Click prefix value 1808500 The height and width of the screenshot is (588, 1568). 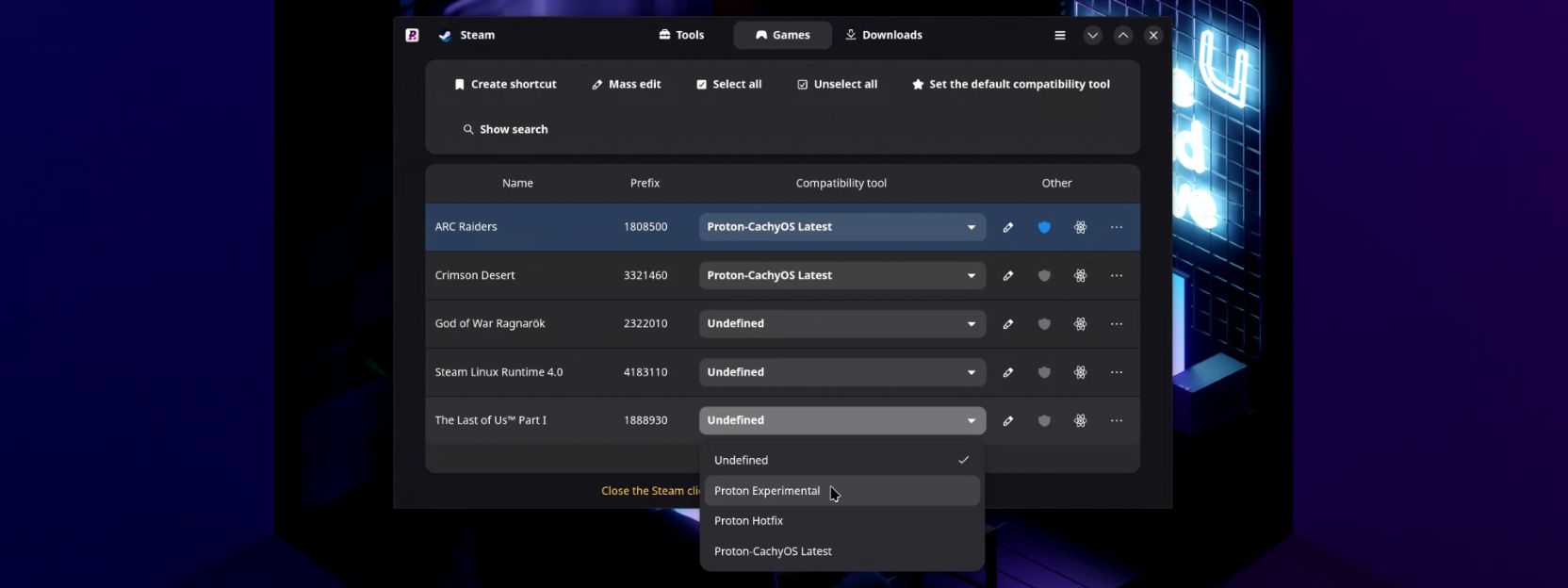[645, 227]
